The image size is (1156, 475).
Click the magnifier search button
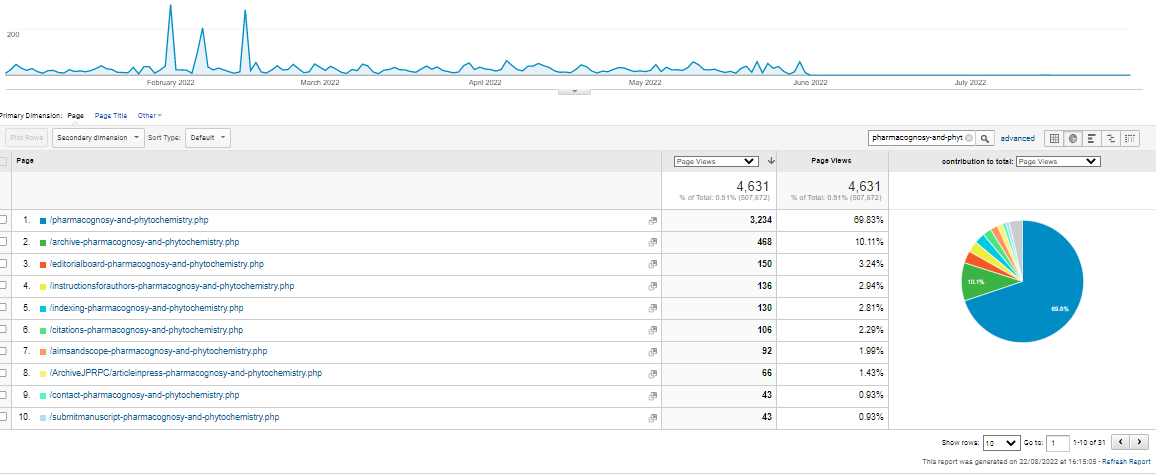pos(985,138)
